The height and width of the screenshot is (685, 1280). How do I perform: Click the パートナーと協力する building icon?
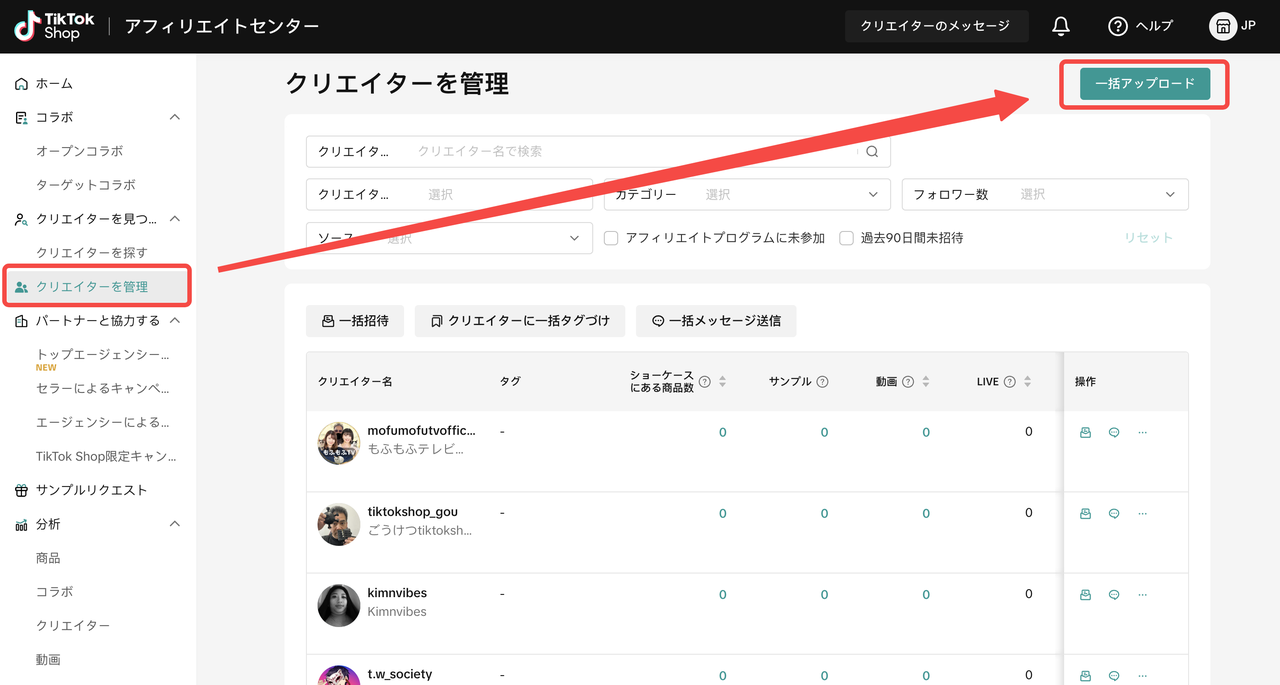pos(21,321)
